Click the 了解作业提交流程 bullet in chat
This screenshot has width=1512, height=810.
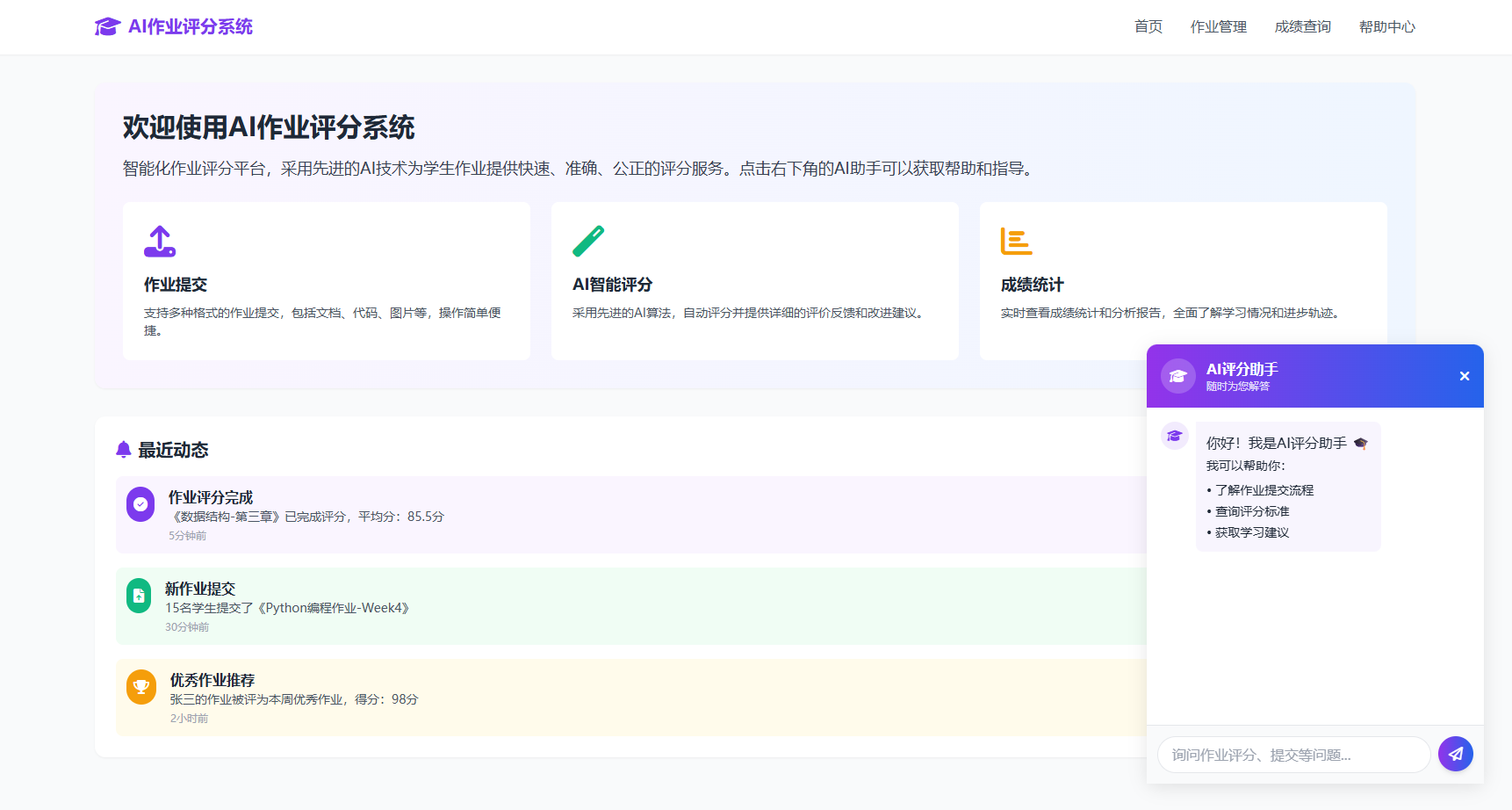pos(1261,490)
